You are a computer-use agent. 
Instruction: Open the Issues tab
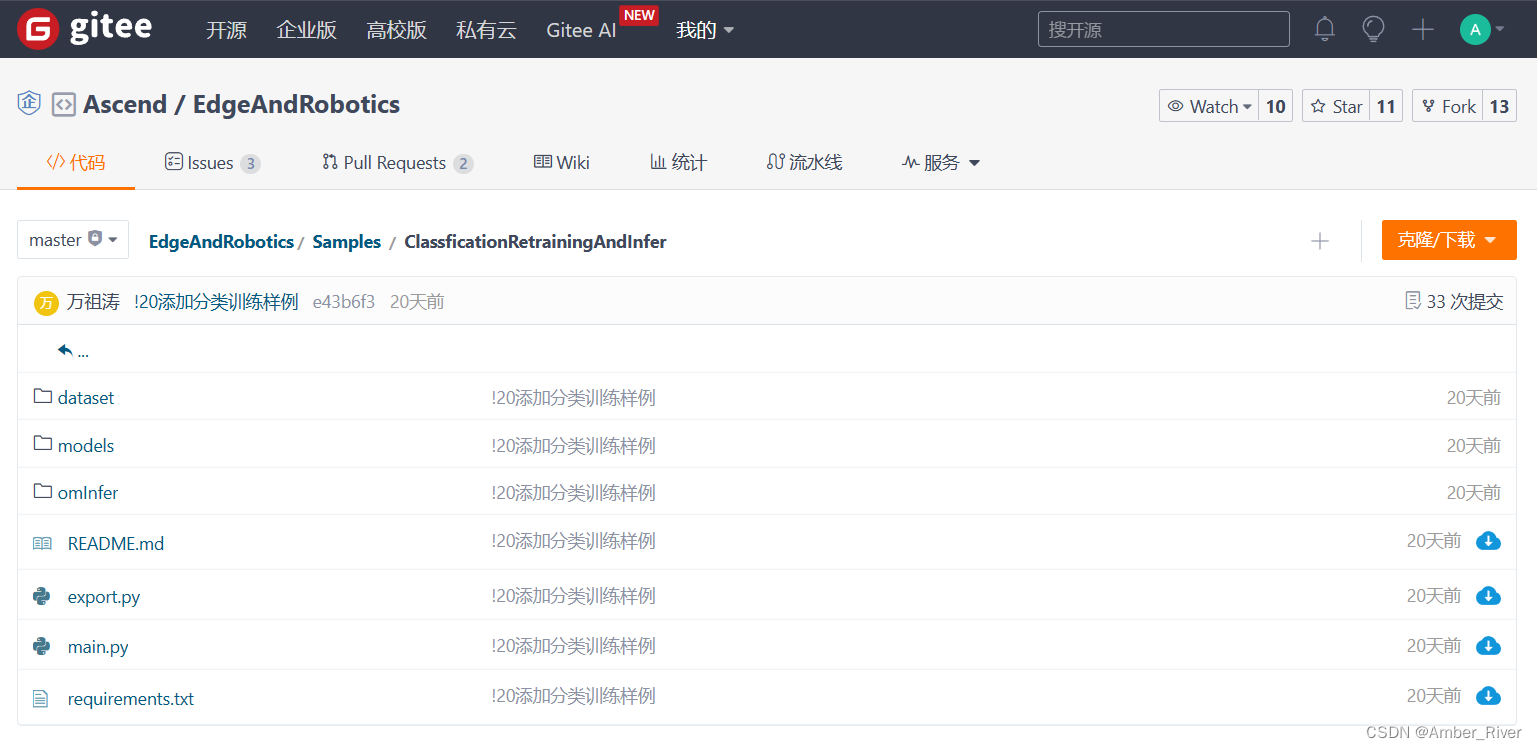[x=212, y=162]
